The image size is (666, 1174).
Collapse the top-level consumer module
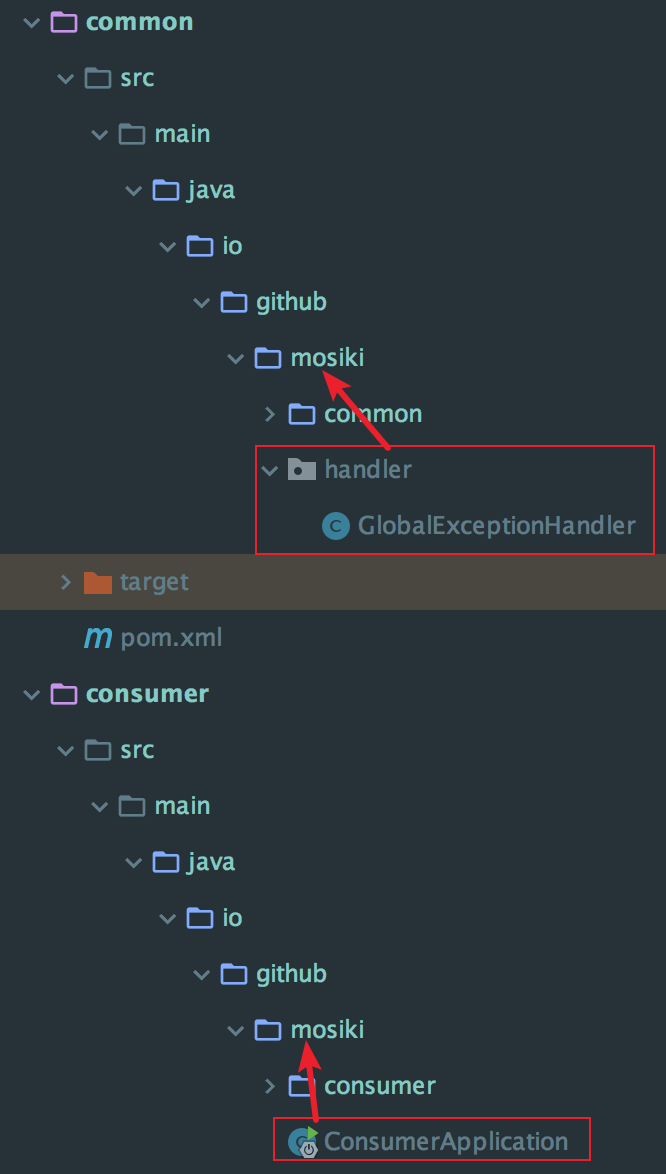coord(31,695)
